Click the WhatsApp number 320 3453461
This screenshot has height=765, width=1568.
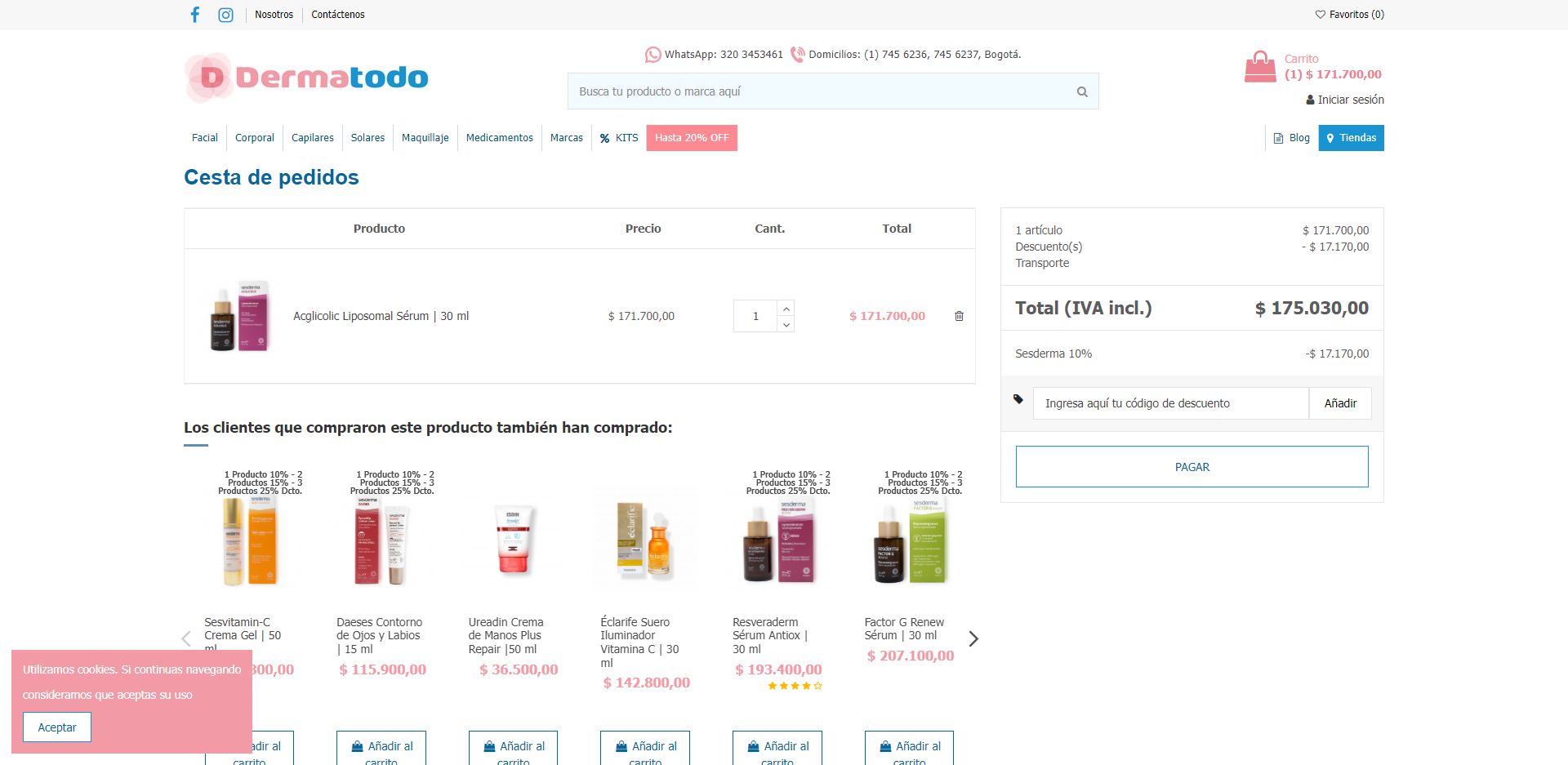pyautogui.click(x=751, y=55)
